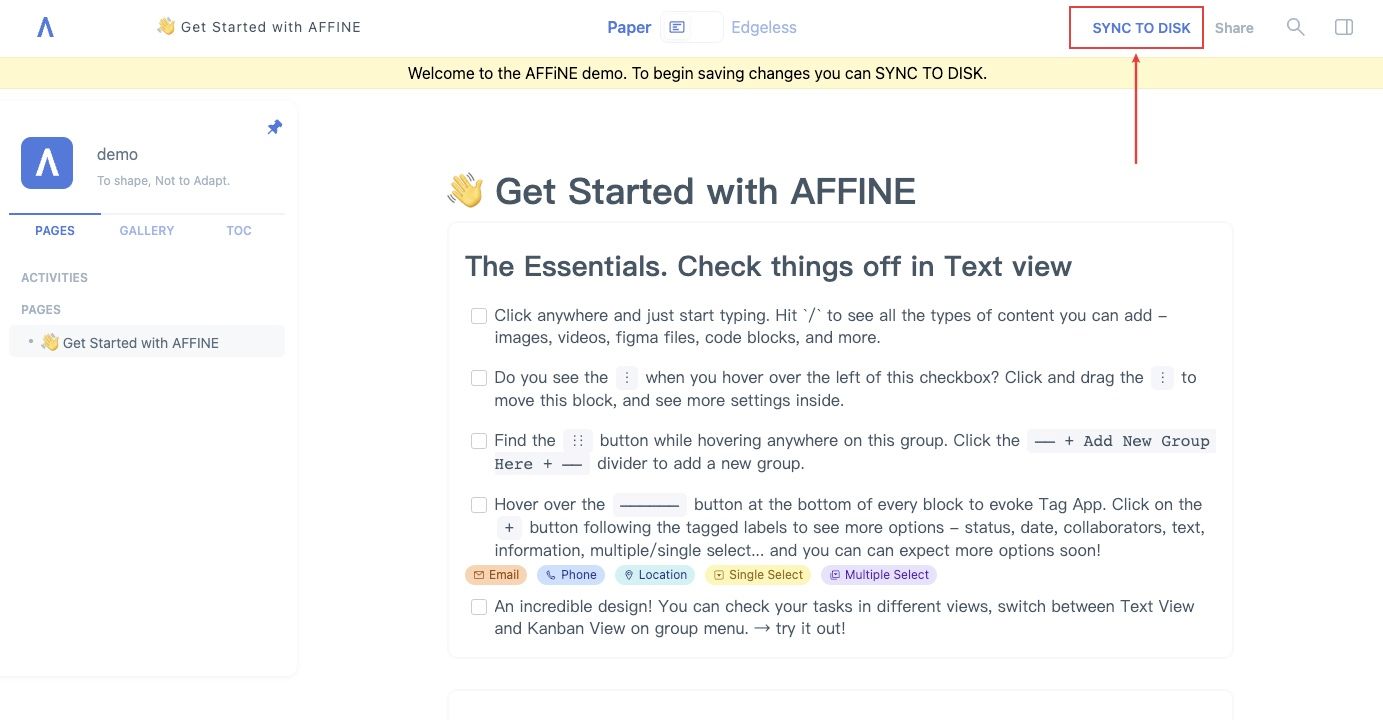This screenshot has width=1383, height=720.
Task: Click the top bar page title
Action: coord(259,27)
